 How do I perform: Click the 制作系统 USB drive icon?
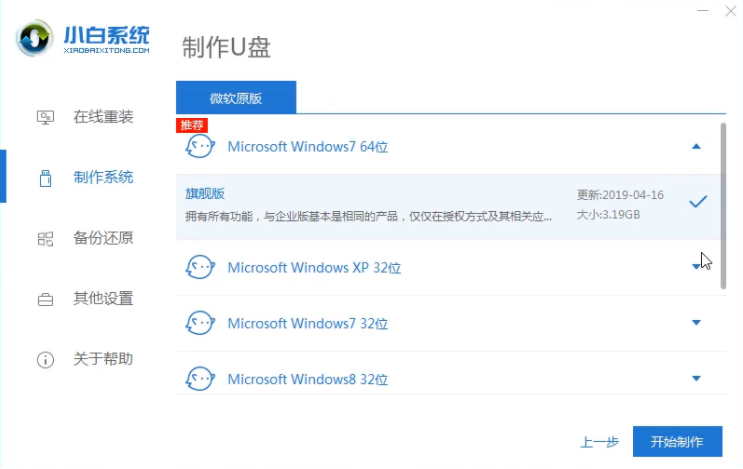click(45, 178)
